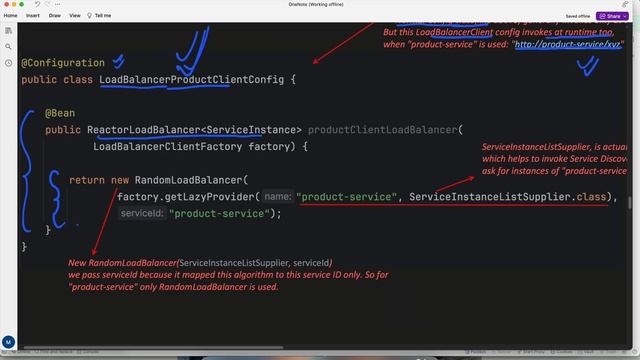Image resolution: width=640 pixels, height=360 pixels.
Task: Open the Home ribbon tab
Action: [x=10, y=16]
